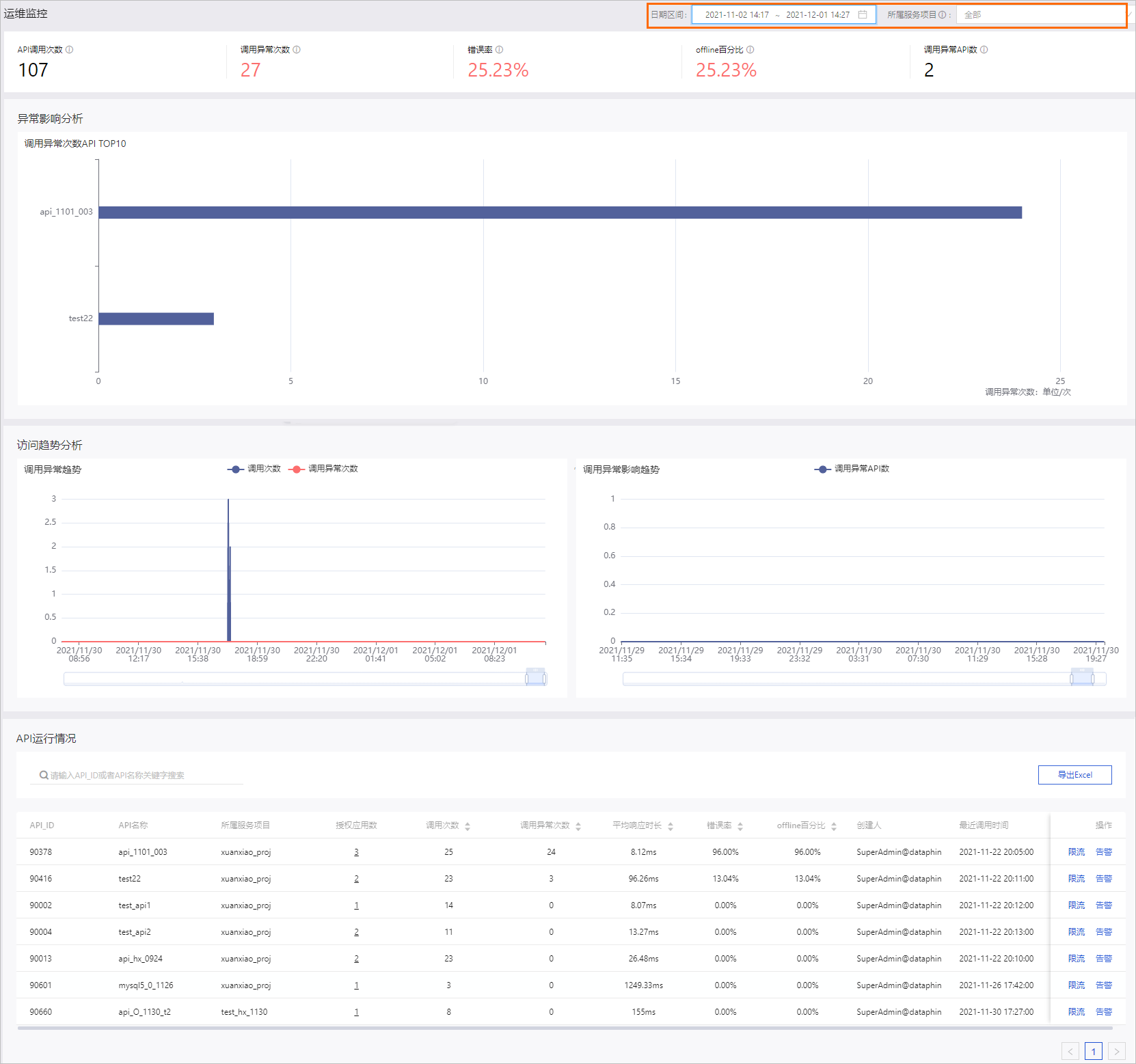Viewport: 1136px width, 1064px height.
Task: Go to previous page arrow
Action: [x=1070, y=1051]
